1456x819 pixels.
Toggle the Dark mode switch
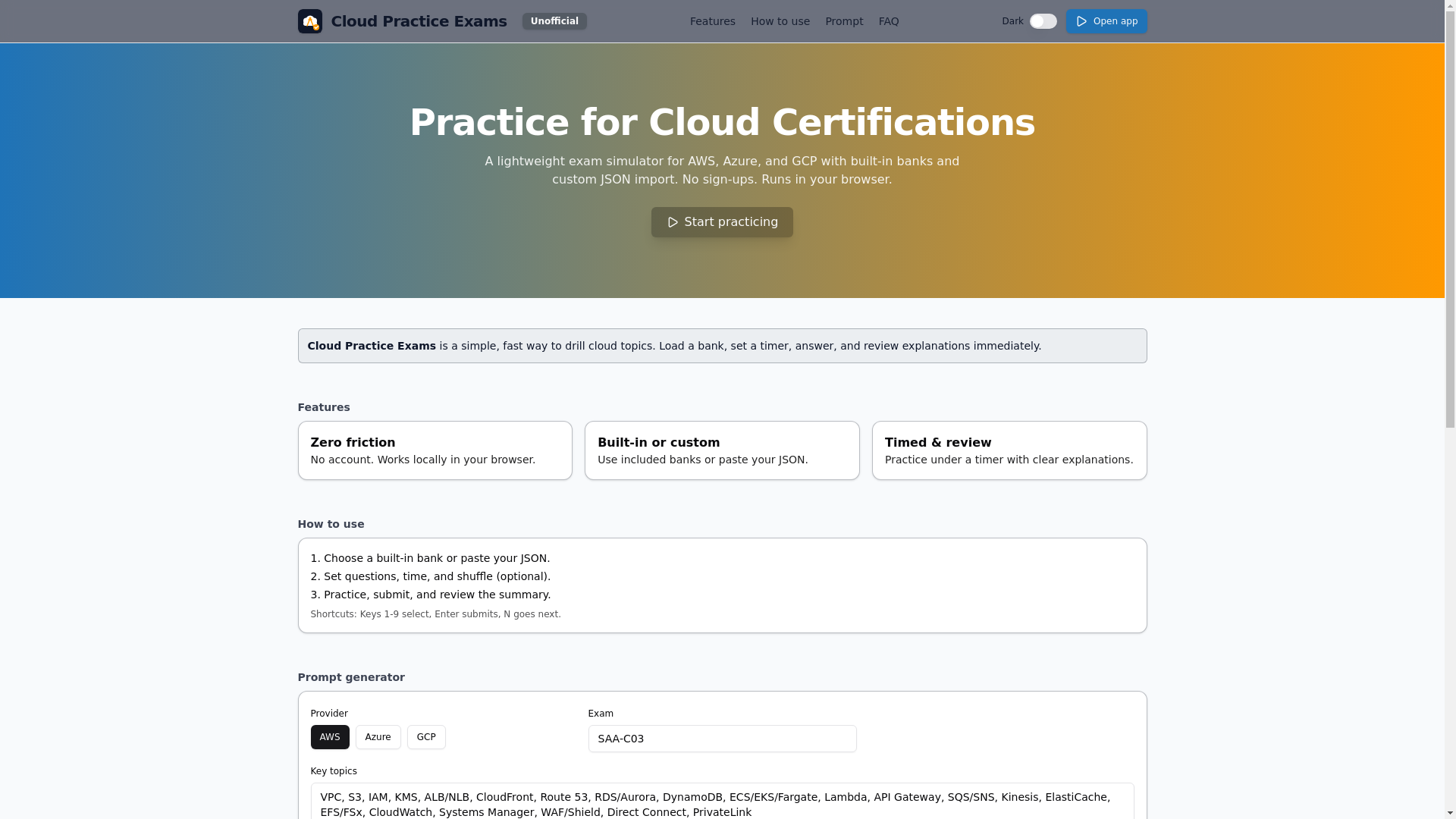click(x=1043, y=21)
